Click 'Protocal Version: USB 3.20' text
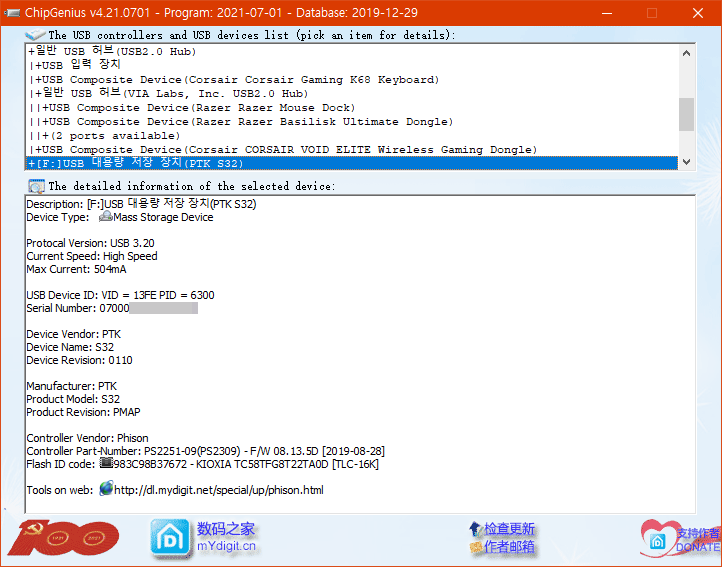 [x=90, y=243]
